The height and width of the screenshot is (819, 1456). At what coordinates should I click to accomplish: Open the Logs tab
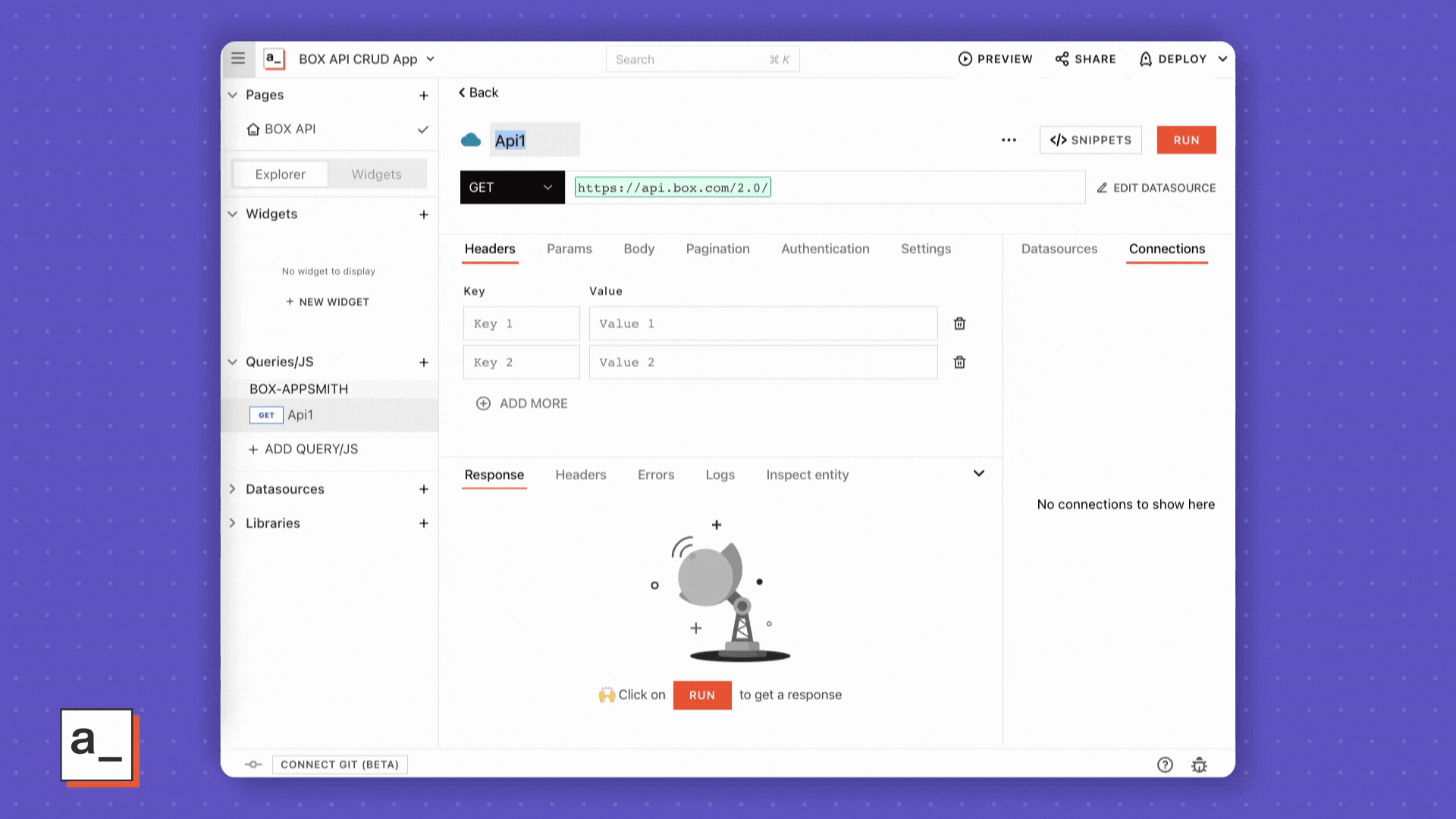tap(720, 475)
